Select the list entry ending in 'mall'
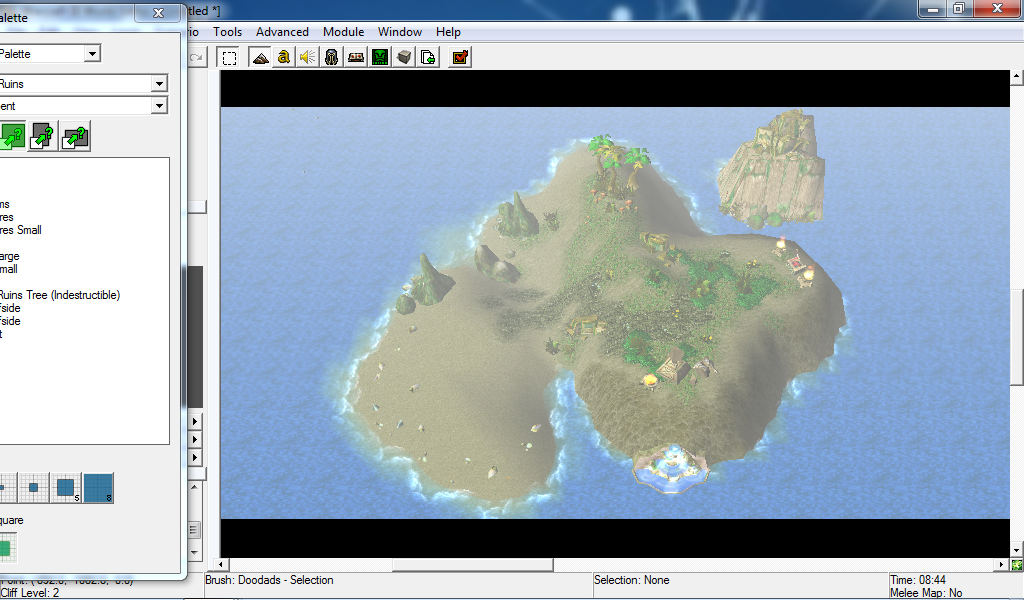 9,269
